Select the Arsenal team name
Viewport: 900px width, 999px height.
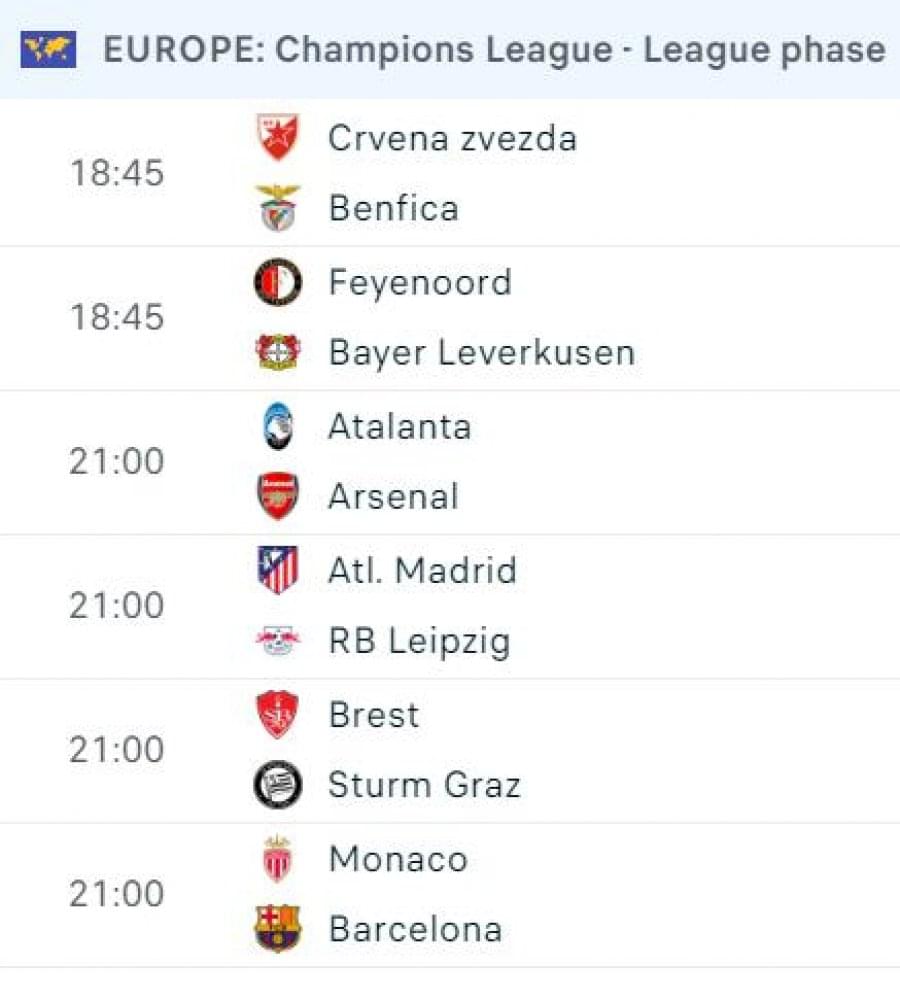point(393,497)
